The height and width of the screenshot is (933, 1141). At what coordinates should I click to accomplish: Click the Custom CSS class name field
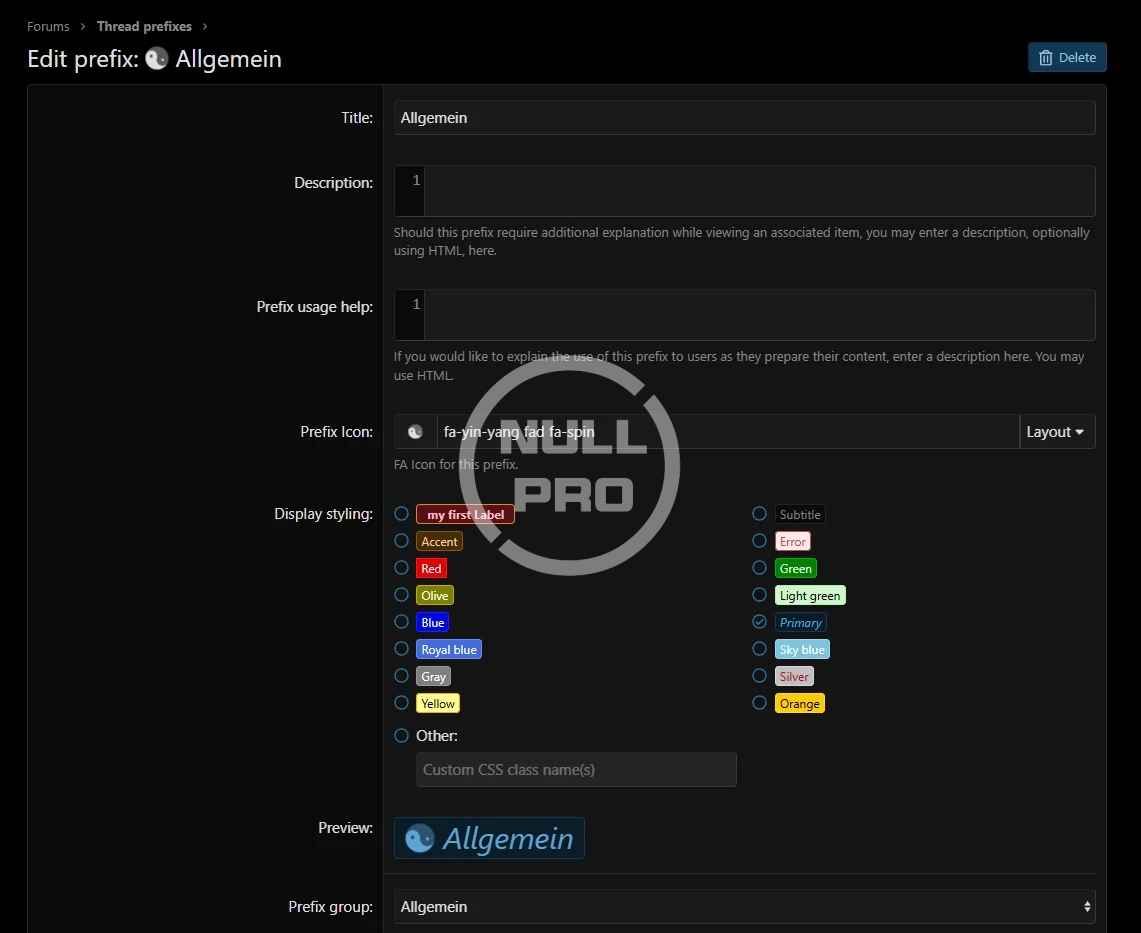pyautogui.click(x=576, y=770)
